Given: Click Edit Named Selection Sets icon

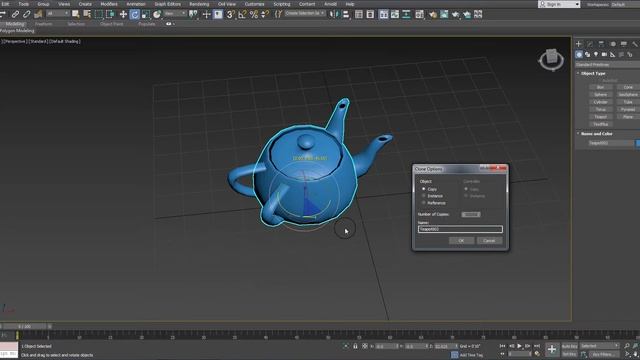Looking at the screenshot, I should [x=278, y=14].
